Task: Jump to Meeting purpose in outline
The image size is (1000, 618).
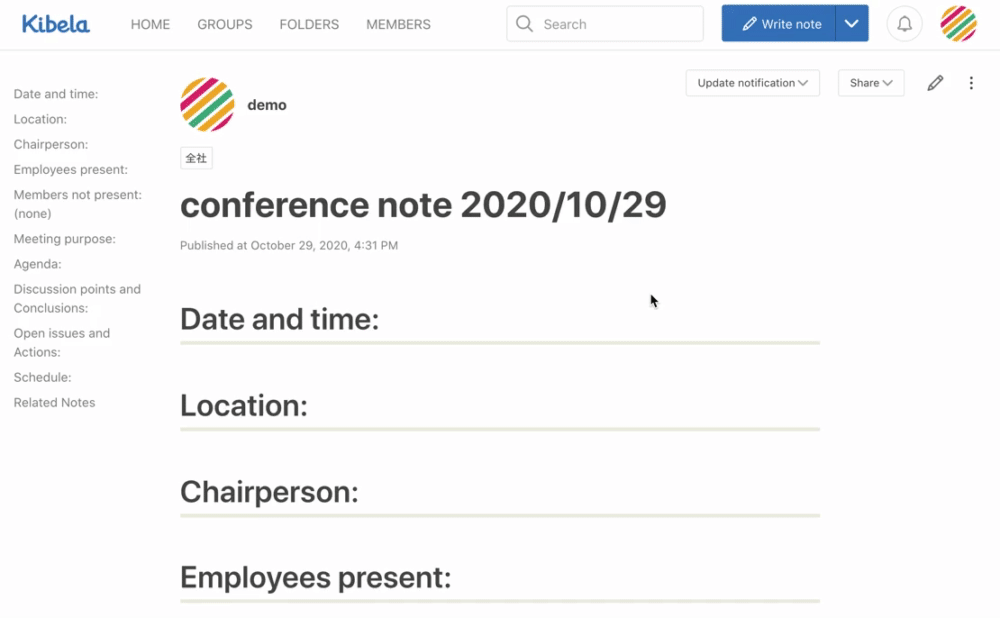Action: (x=65, y=239)
